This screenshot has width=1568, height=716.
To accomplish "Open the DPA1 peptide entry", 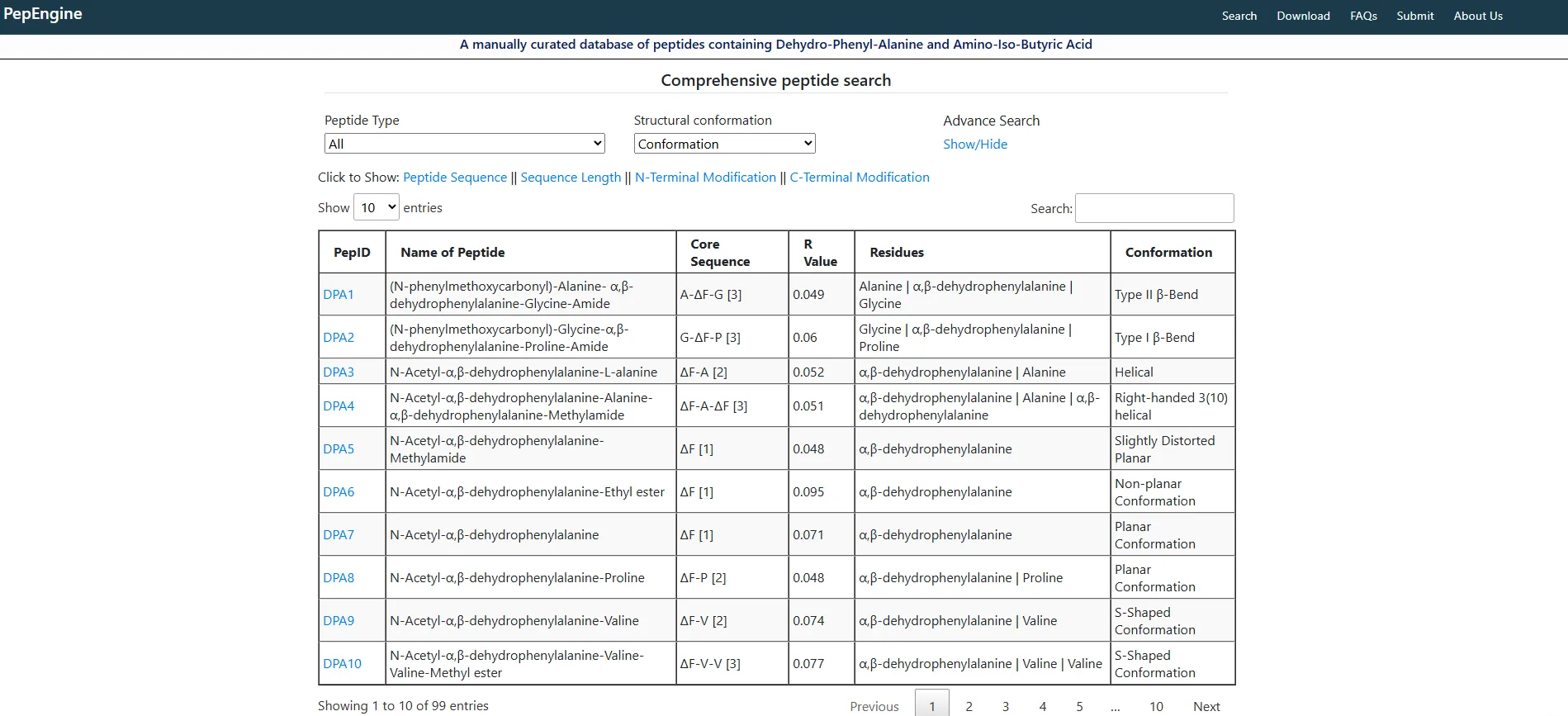I will 339,294.
